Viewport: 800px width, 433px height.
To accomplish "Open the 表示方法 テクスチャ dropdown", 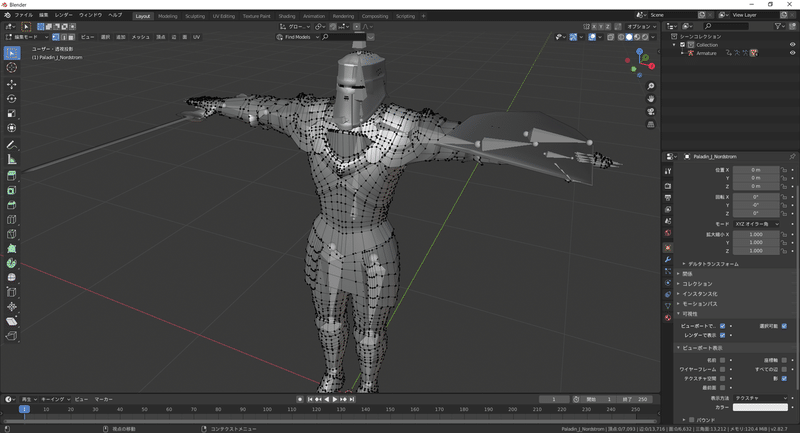I will tap(761, 398).
